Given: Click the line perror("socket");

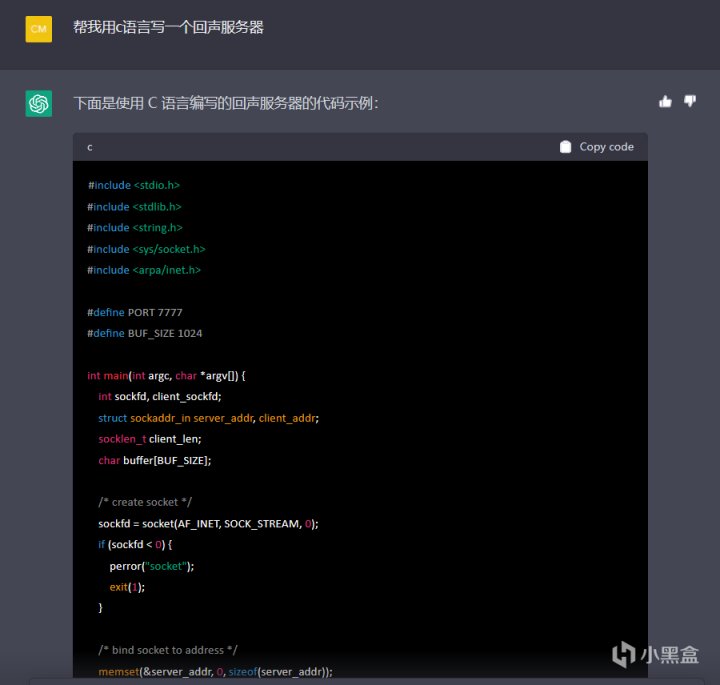Looking at the screenshot, I should (152, 566).
